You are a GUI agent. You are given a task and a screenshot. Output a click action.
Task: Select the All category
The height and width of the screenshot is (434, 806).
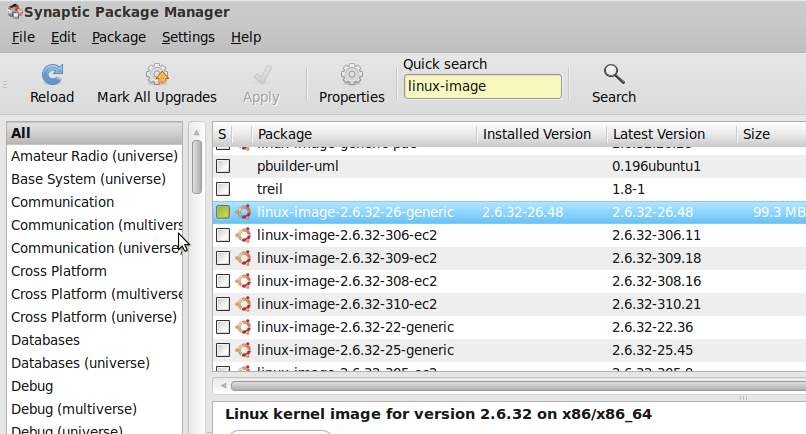95,133
